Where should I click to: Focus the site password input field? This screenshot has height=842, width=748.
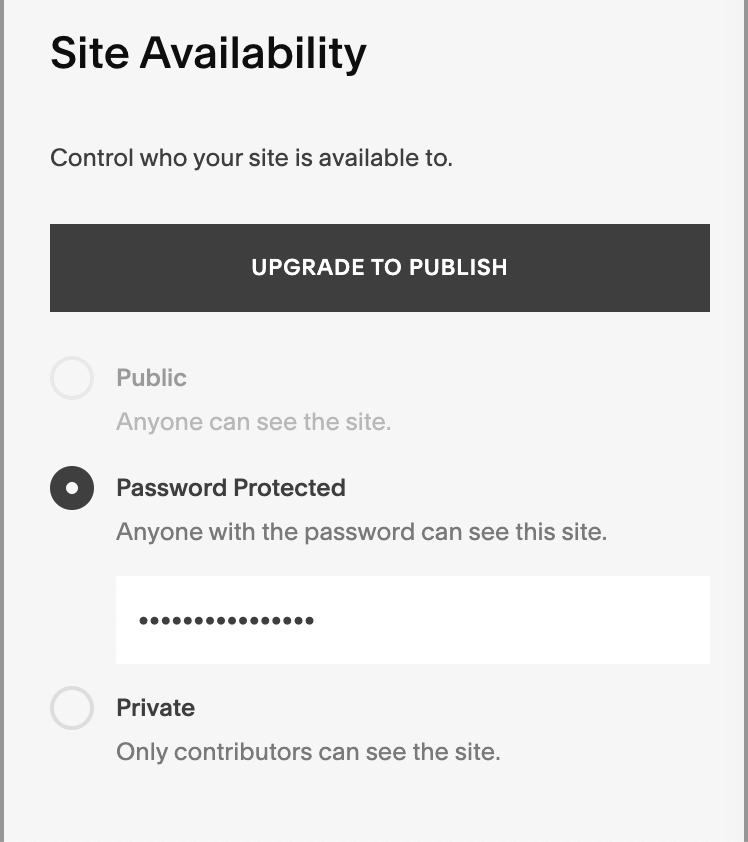tap(412, 620)
